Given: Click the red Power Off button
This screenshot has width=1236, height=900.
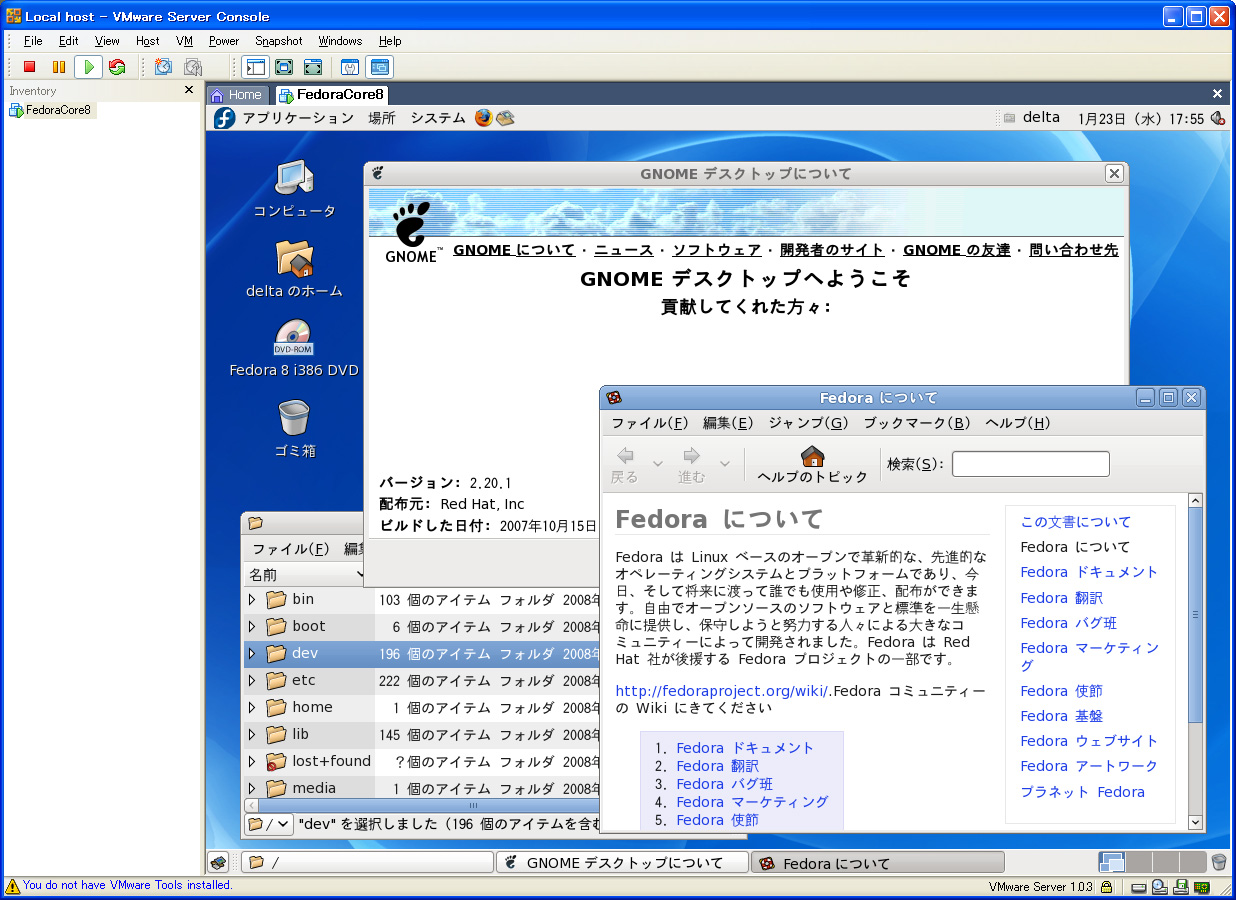Looking at the screenshot, I should pos(30,67).
